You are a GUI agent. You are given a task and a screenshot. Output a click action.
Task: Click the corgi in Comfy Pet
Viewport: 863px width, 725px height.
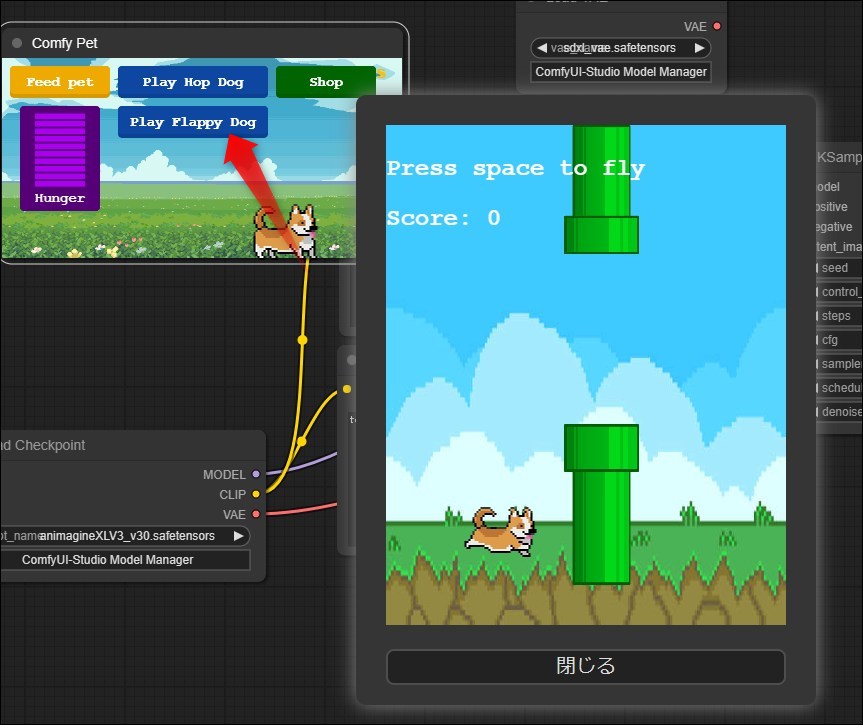(285, 231)
